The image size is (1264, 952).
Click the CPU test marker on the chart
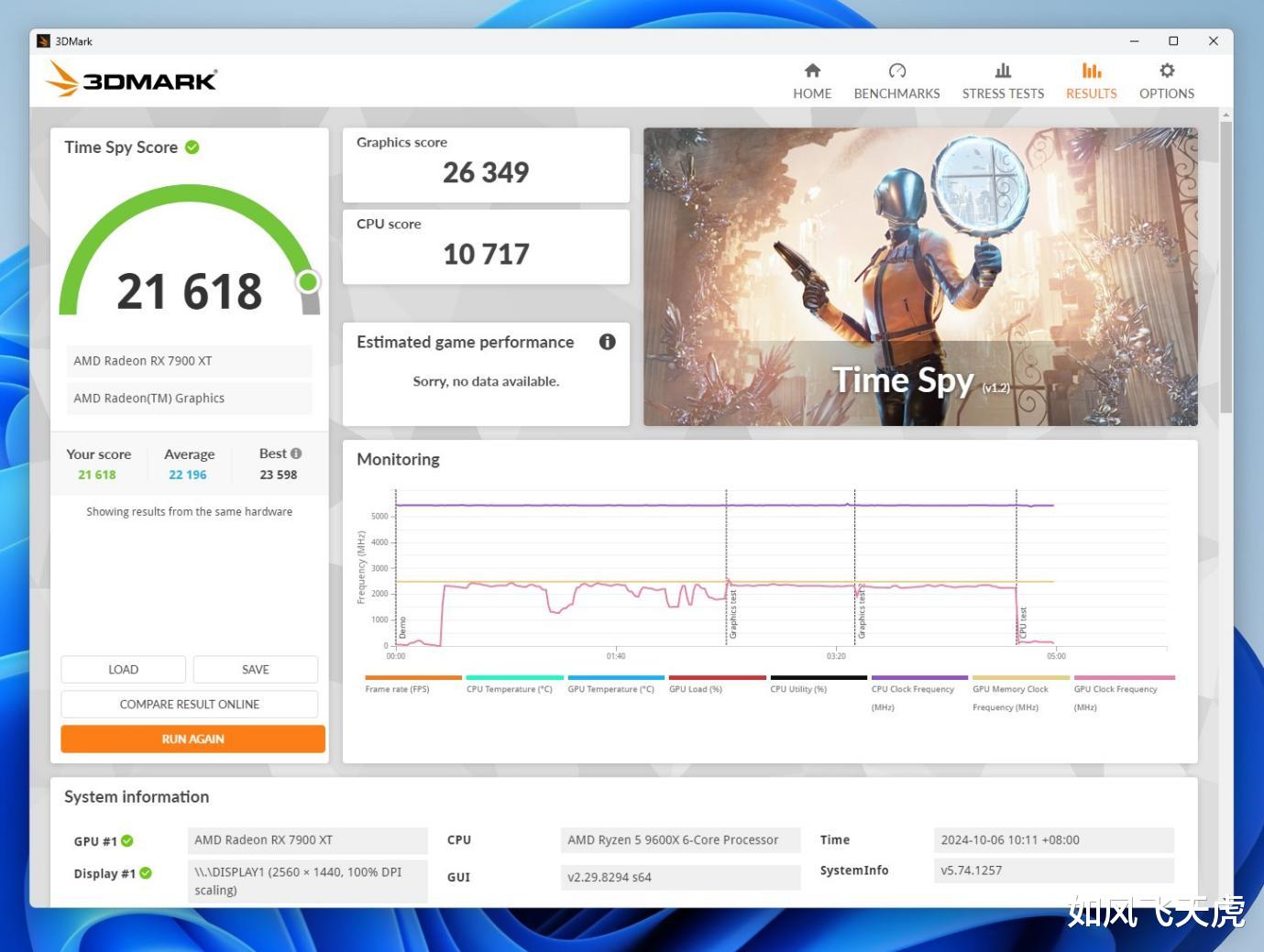[1023, 623]
